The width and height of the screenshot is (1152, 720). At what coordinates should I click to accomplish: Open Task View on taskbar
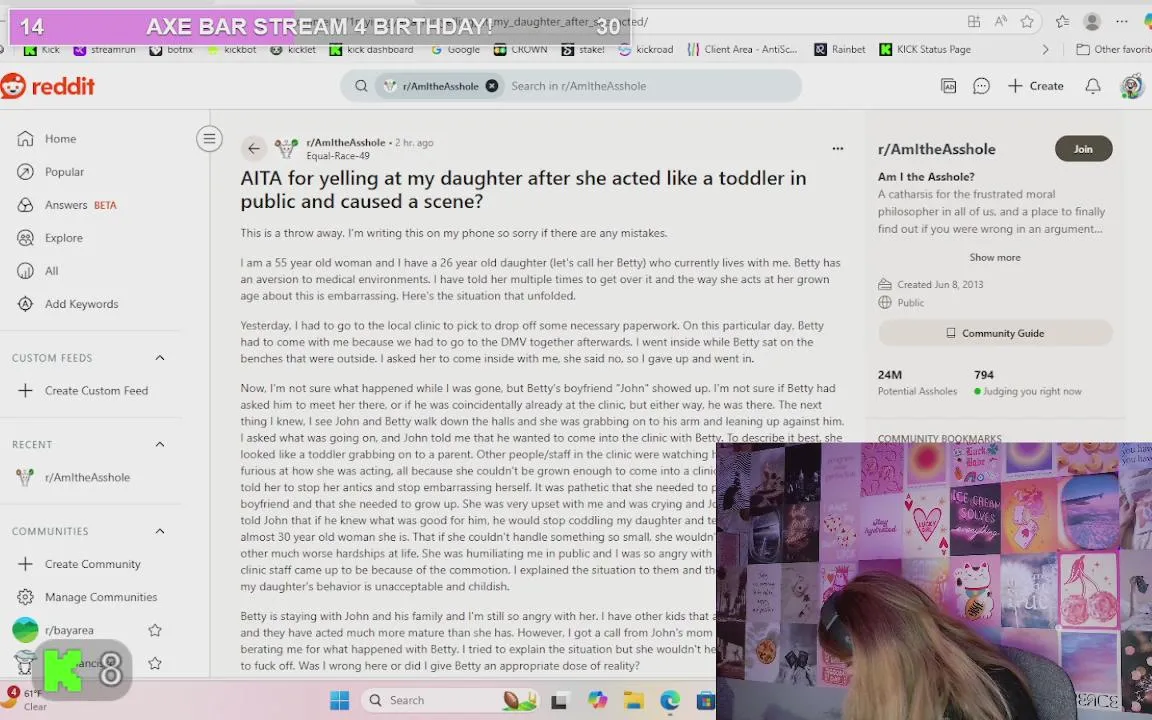pos(559,701)
